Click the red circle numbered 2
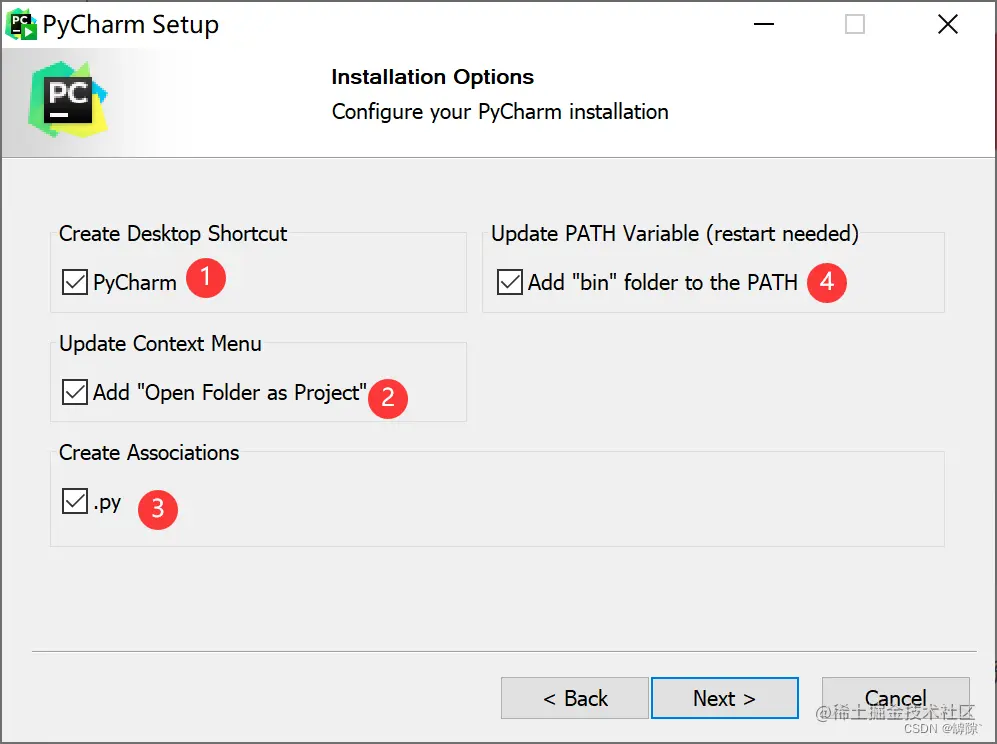 388,399
